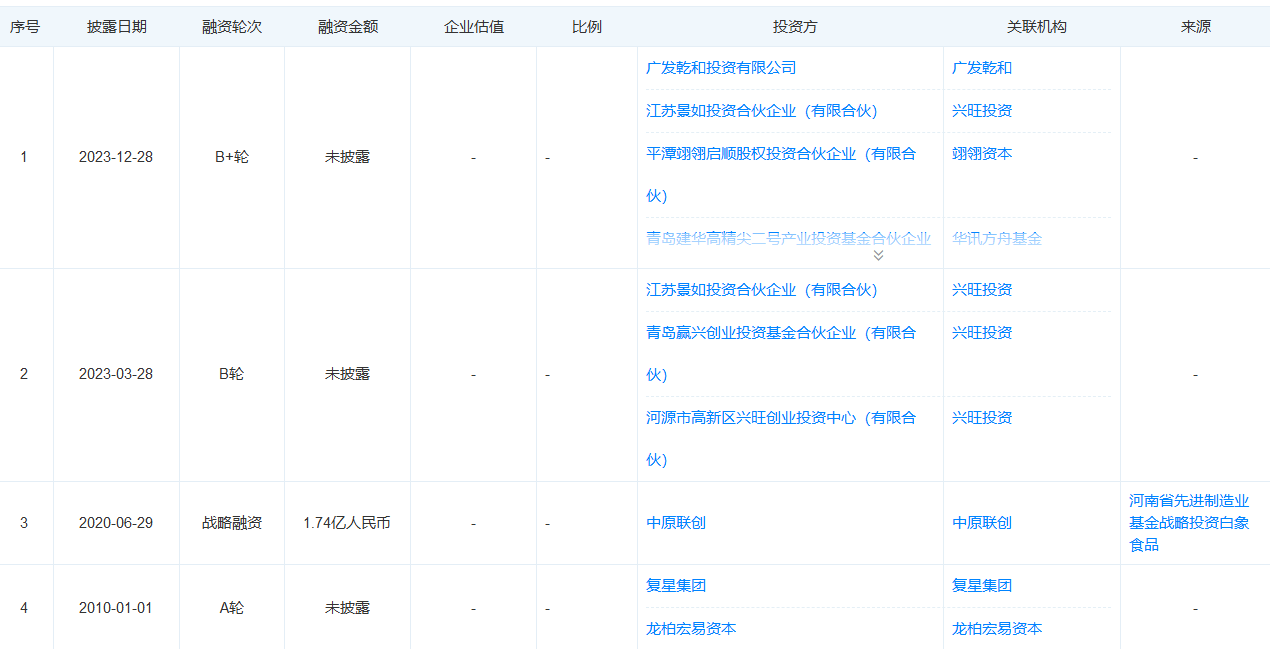Click the 披露日期 column header
Screen dimensions: 1270x649
tap(117, 27)
